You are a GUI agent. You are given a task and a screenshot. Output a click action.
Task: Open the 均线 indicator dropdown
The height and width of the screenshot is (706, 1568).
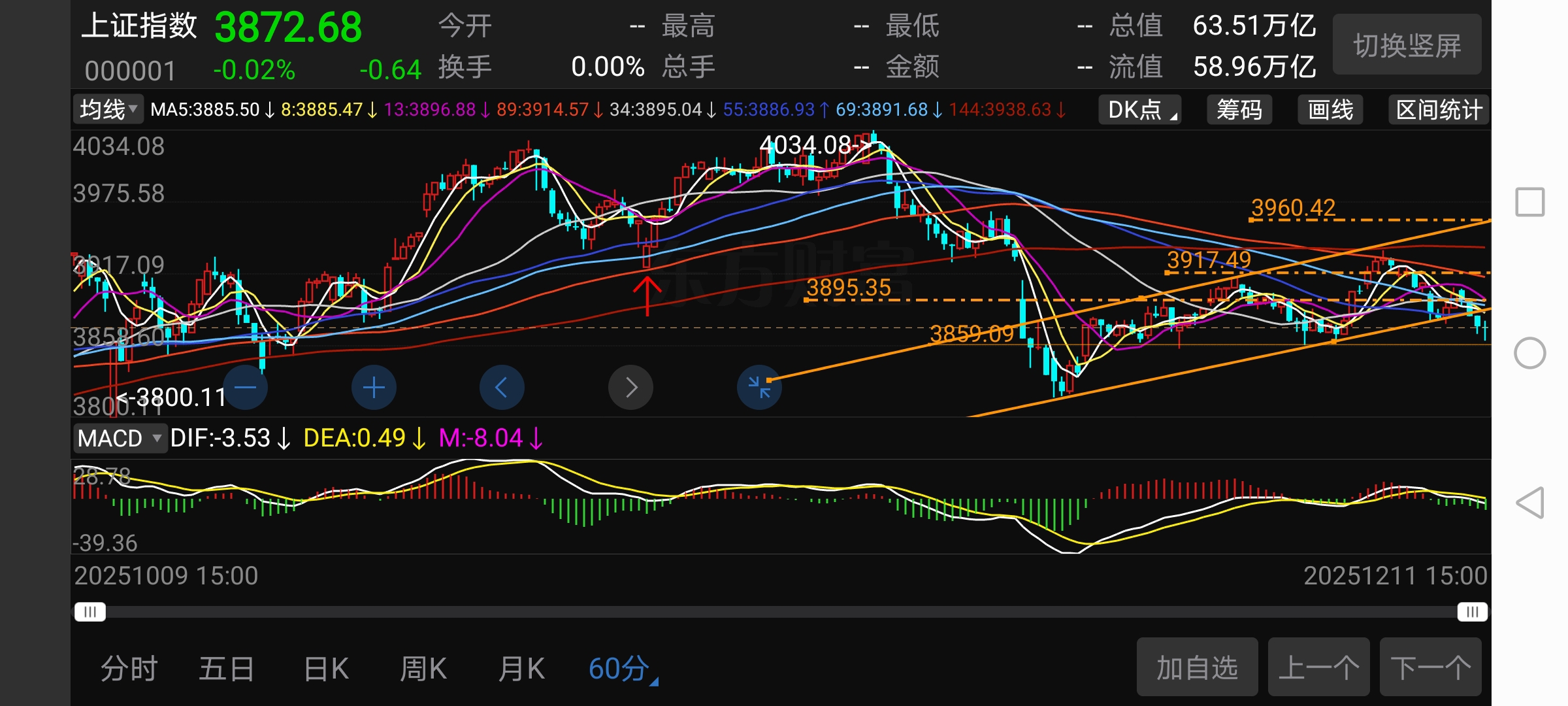(x=108, y=109)
